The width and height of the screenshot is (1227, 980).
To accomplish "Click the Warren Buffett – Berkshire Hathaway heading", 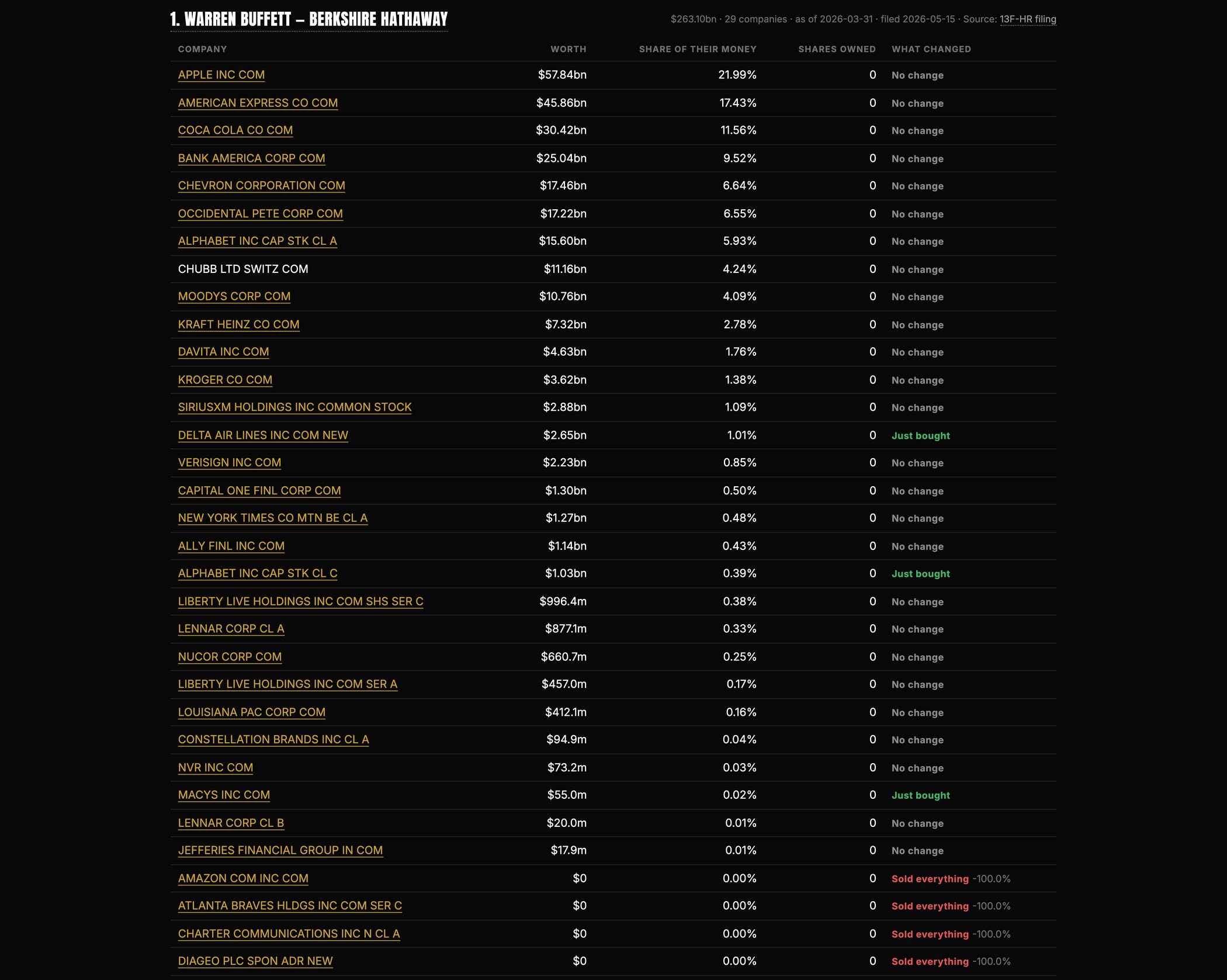I will pos(309,19).
